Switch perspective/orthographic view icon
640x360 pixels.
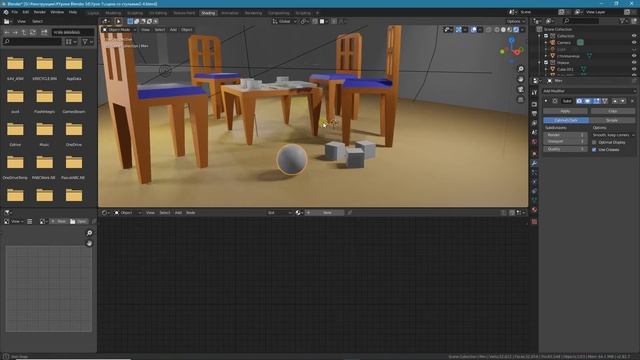point(520,100)
